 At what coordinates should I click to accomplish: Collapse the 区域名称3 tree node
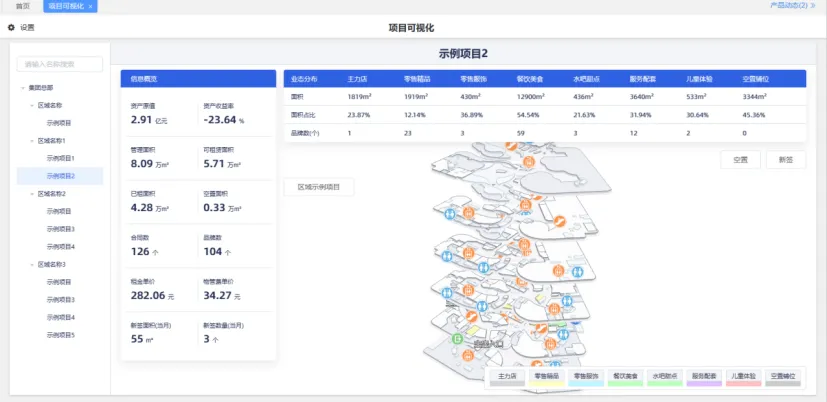(x=31, y=264)
